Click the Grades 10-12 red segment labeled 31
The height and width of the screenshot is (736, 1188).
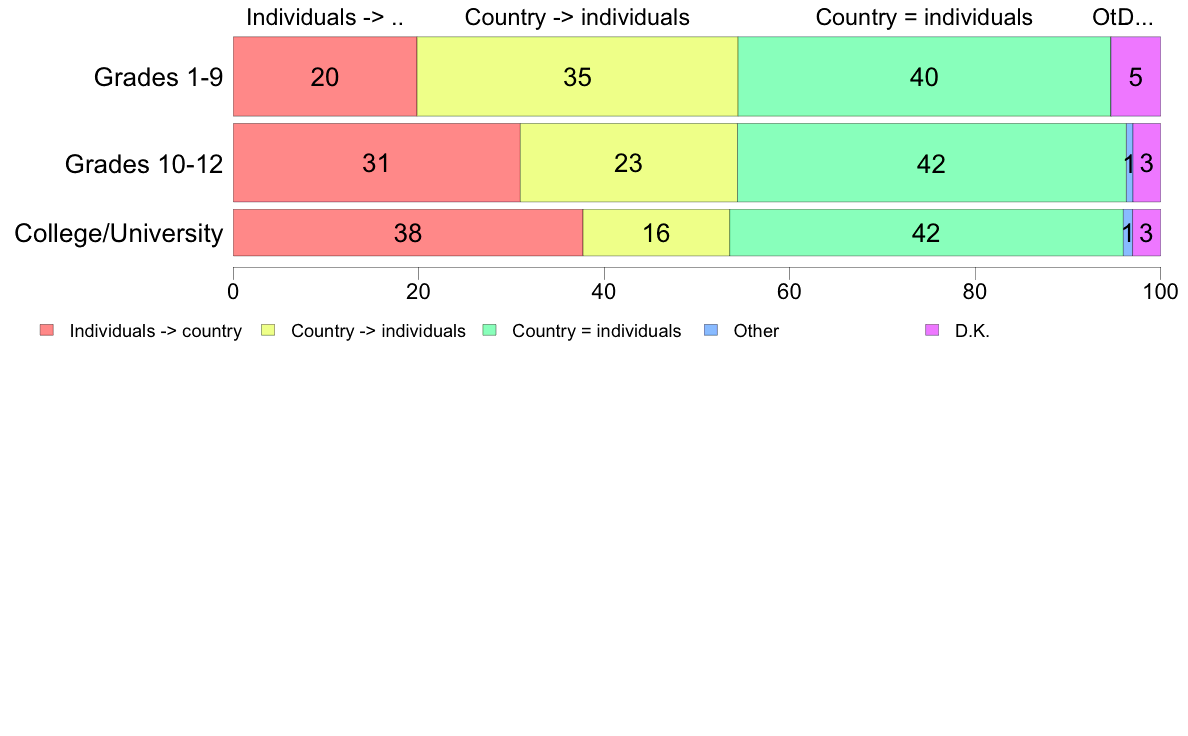coord(377,163)
